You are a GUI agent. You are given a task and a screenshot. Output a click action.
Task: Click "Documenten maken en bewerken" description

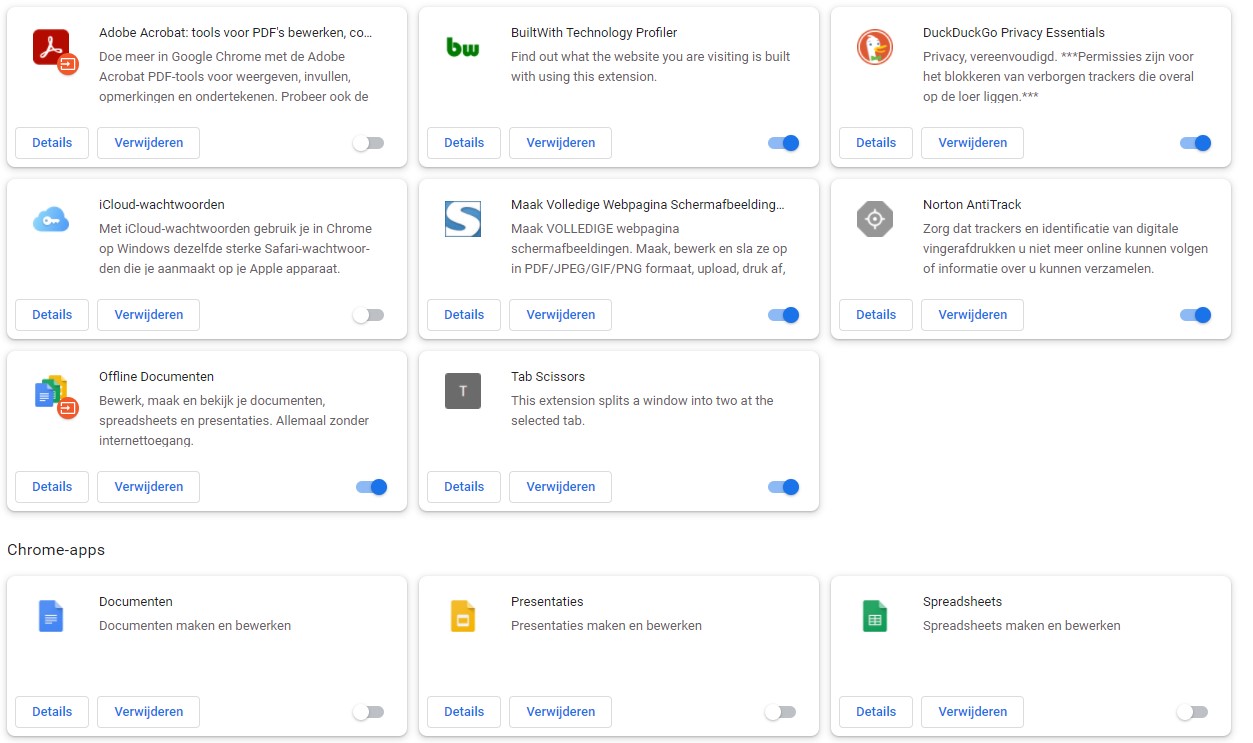(195, 626)
